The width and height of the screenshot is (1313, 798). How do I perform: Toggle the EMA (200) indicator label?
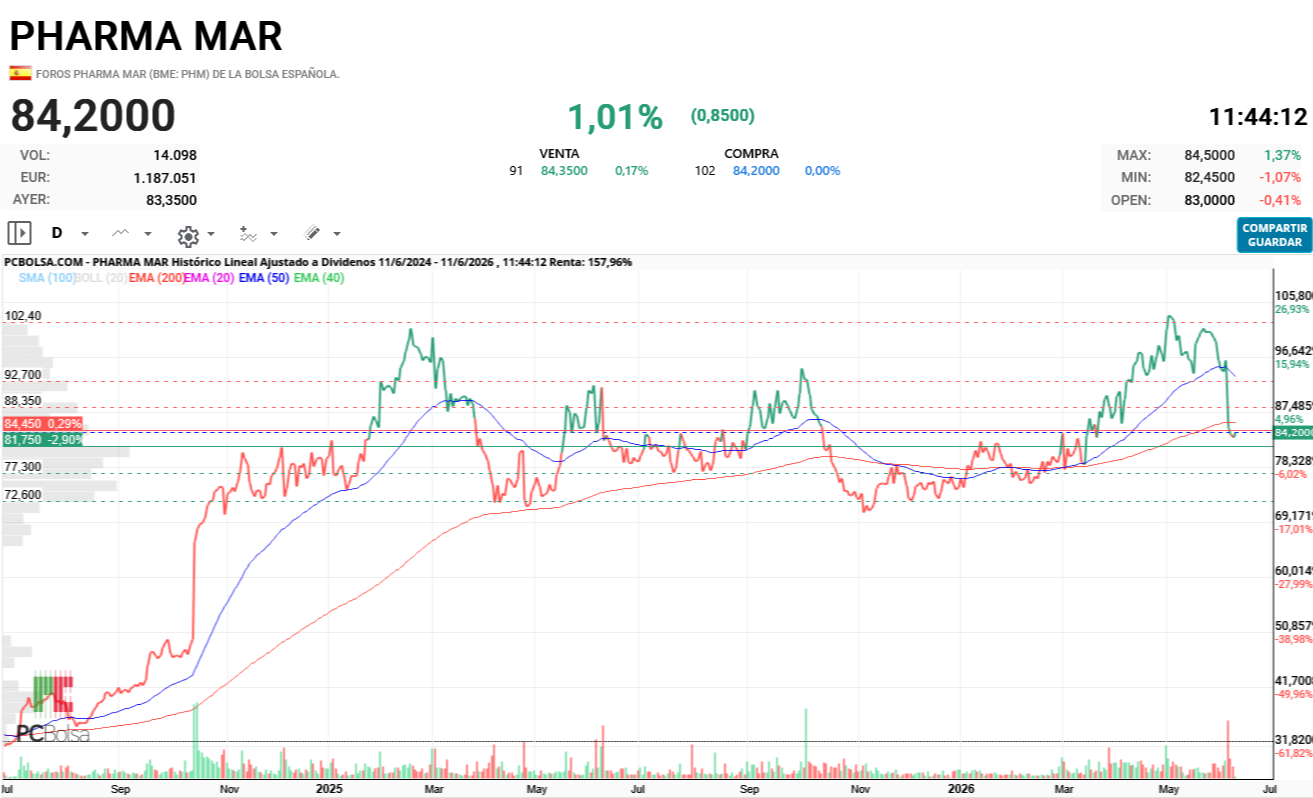click(x=156, y=278)
